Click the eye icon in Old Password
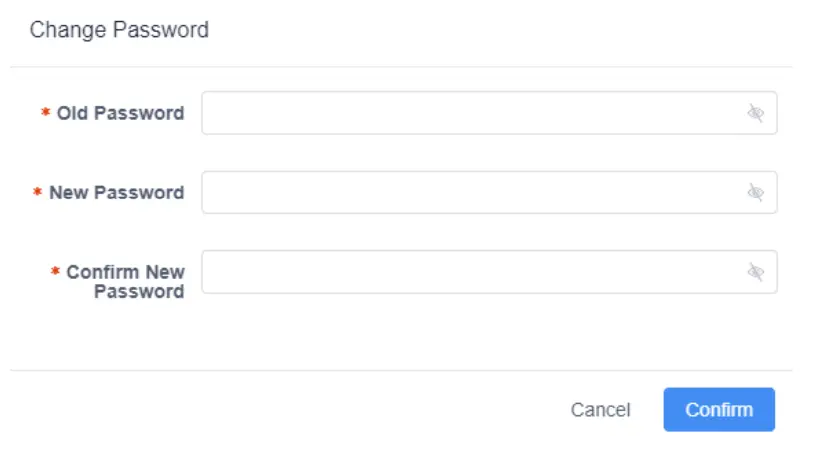This screenshot has width=815, height=454. point(755,113)
